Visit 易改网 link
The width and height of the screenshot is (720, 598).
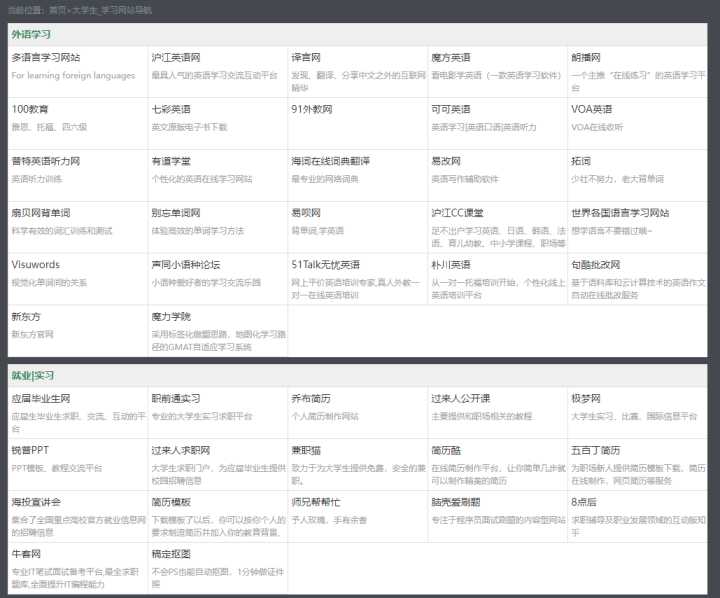(446, 161)
